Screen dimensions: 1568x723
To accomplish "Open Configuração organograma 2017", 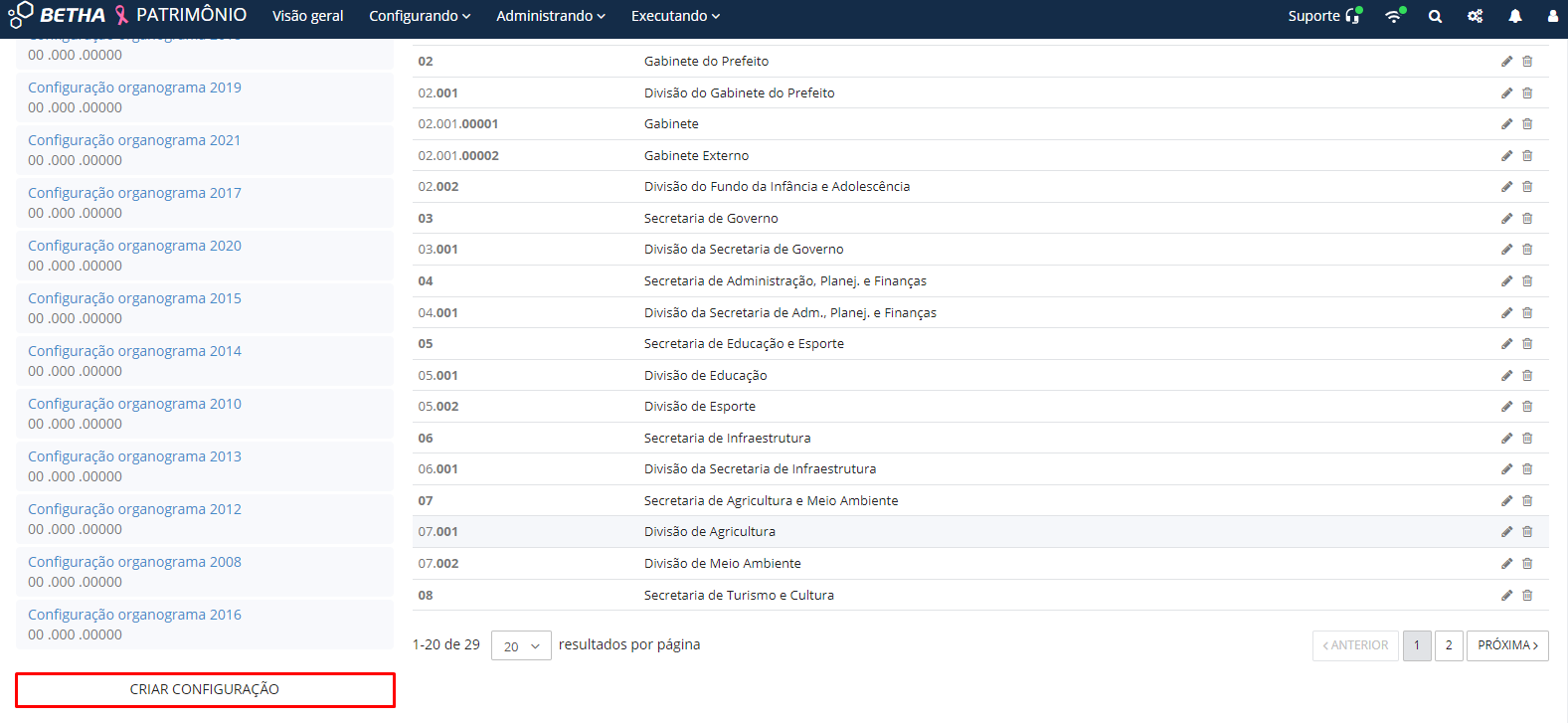I will (x=134, y=193).
